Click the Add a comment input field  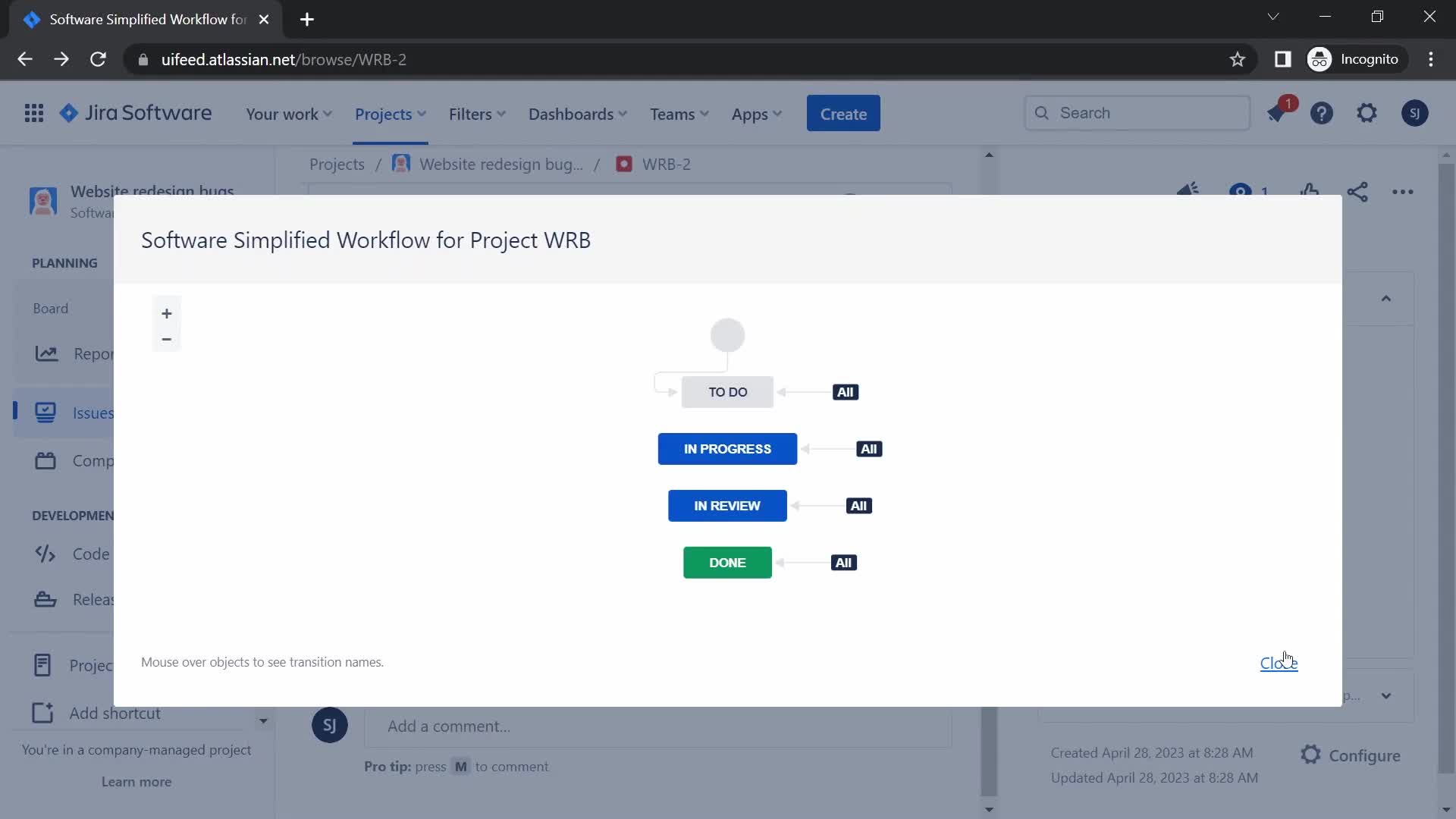pos(659,725)
